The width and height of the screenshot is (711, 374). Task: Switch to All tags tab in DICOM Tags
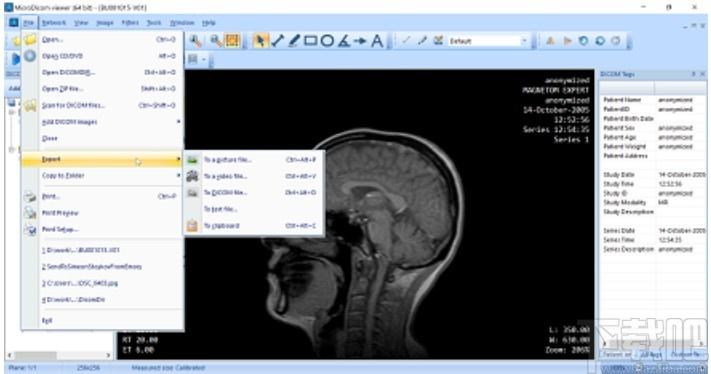(651, 354)
